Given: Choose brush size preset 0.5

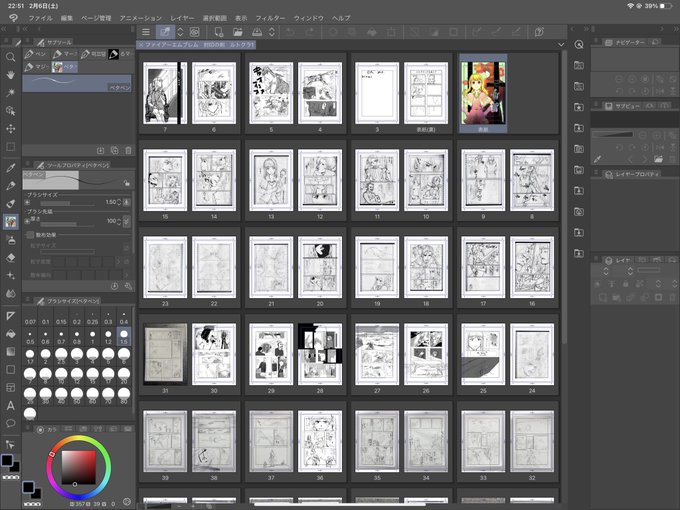Looking at the screenshot, I should click(30, 337).
